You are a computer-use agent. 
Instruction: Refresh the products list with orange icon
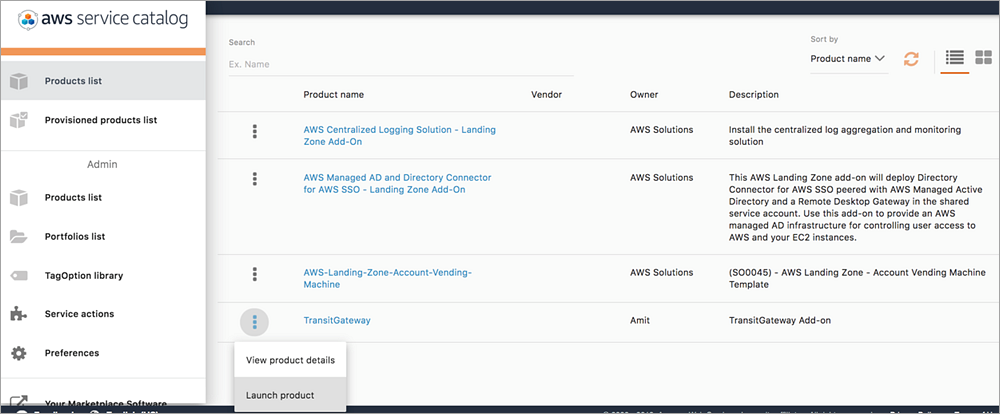(911, 59)
